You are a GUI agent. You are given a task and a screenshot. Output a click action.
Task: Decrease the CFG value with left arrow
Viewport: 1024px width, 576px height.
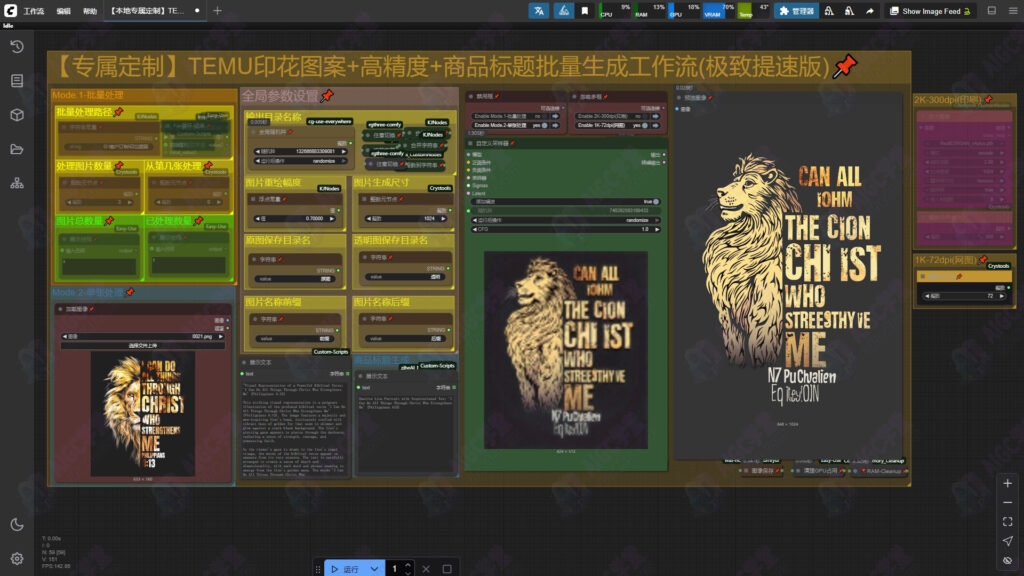pos(474,229)
